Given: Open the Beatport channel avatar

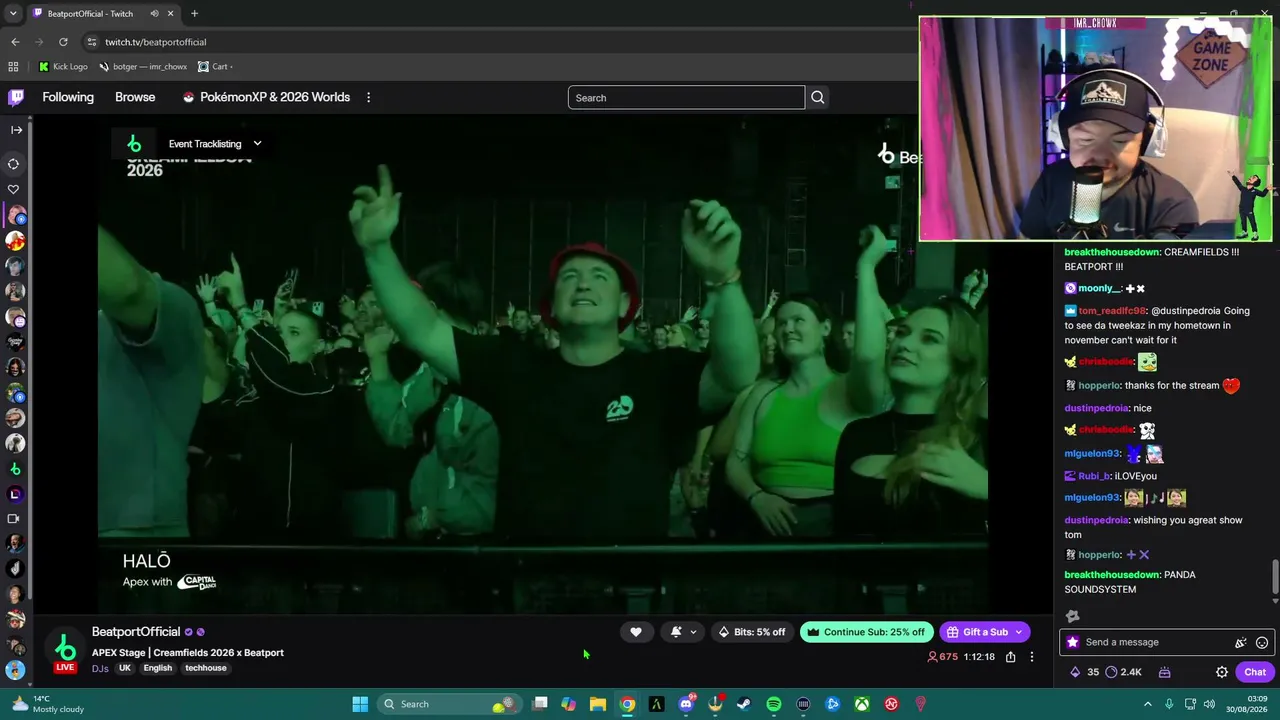Looking at the screenshot, I should coord(65,649).
